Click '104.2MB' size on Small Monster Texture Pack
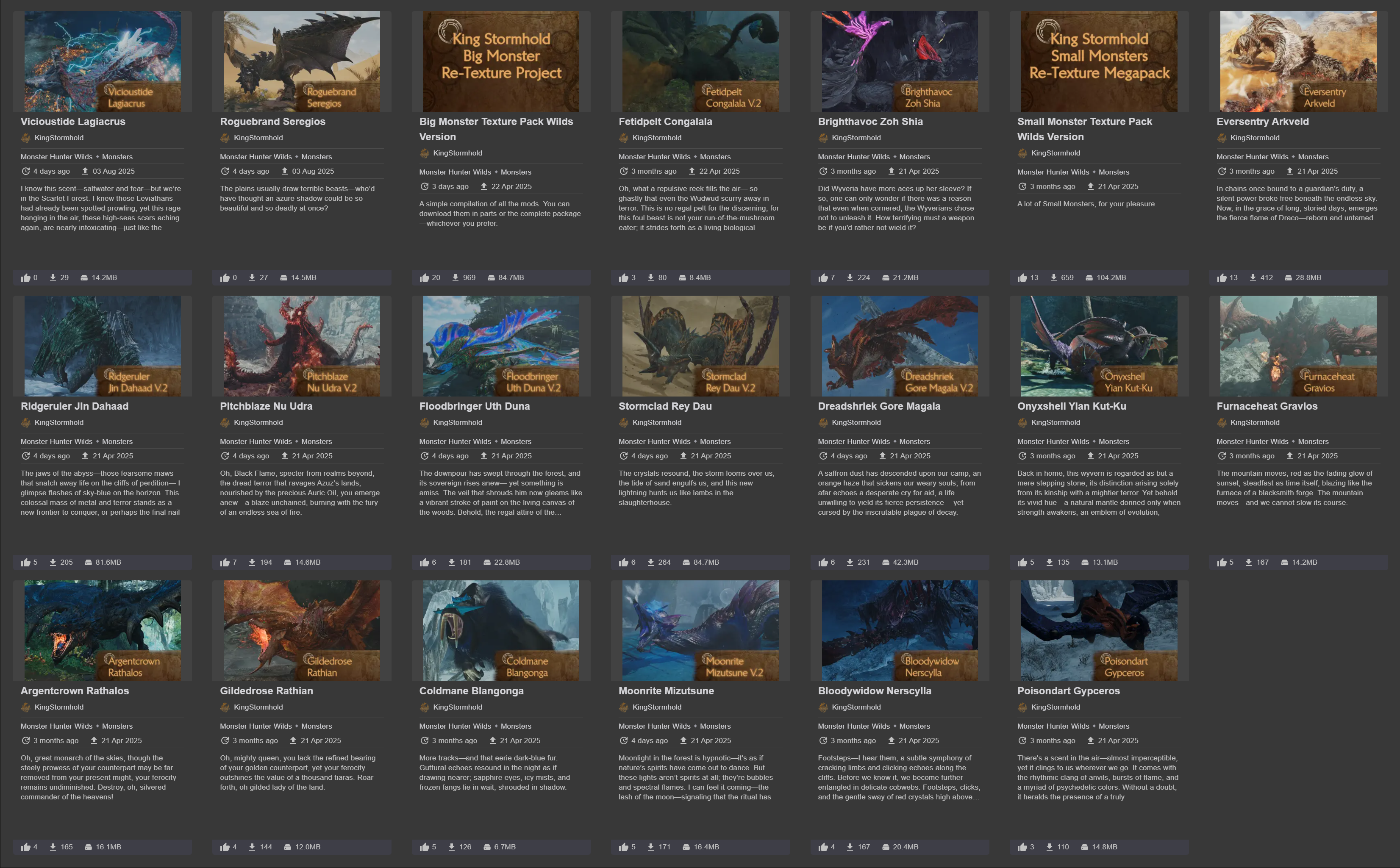 [x=1111, y=278]
